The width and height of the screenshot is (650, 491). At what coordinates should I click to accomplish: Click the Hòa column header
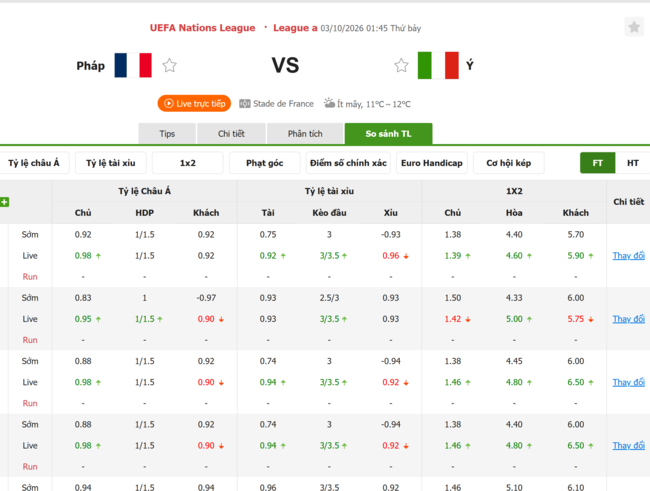(x=514, y=213)
